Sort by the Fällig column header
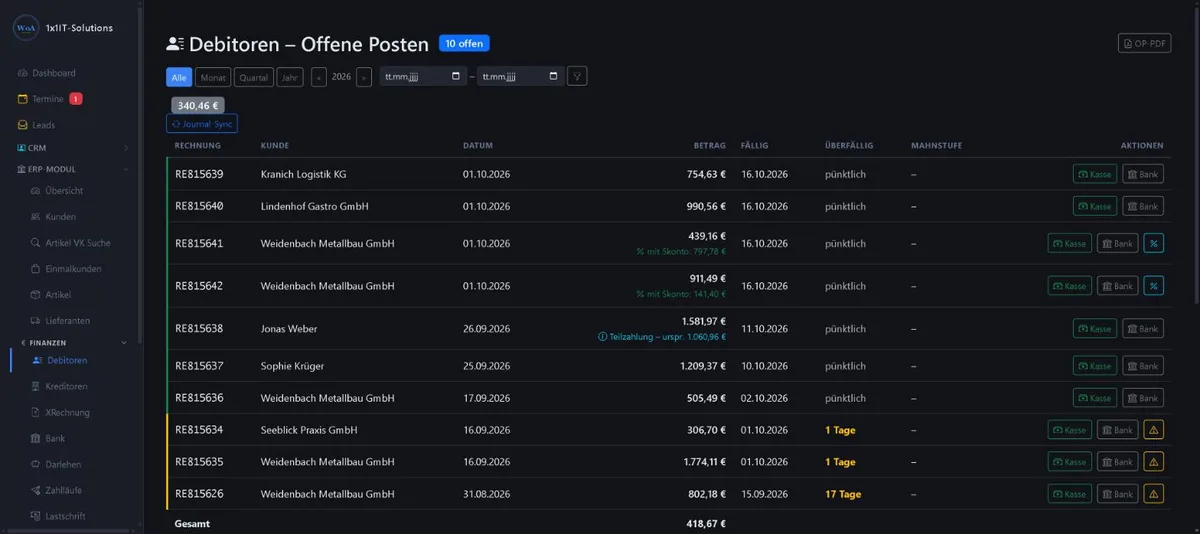1200x534 pixels. pos(755,145)
